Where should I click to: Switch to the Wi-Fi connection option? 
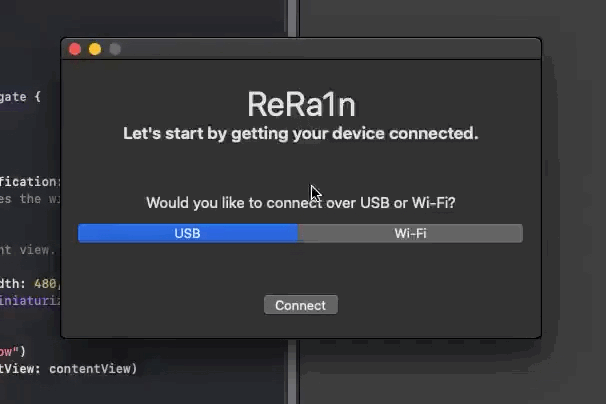click(x=410, y=234)
